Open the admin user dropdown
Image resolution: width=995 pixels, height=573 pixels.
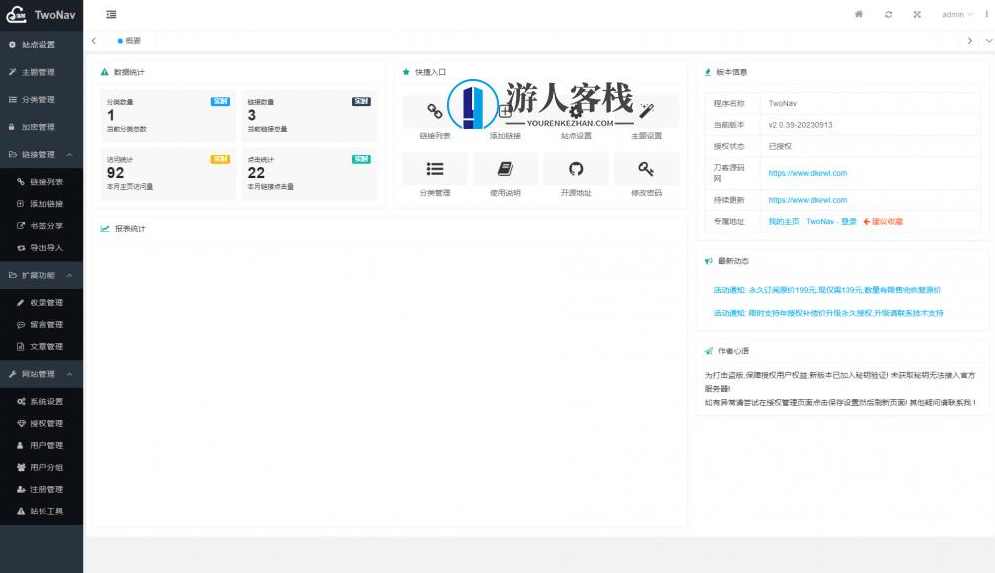(957, 14)
